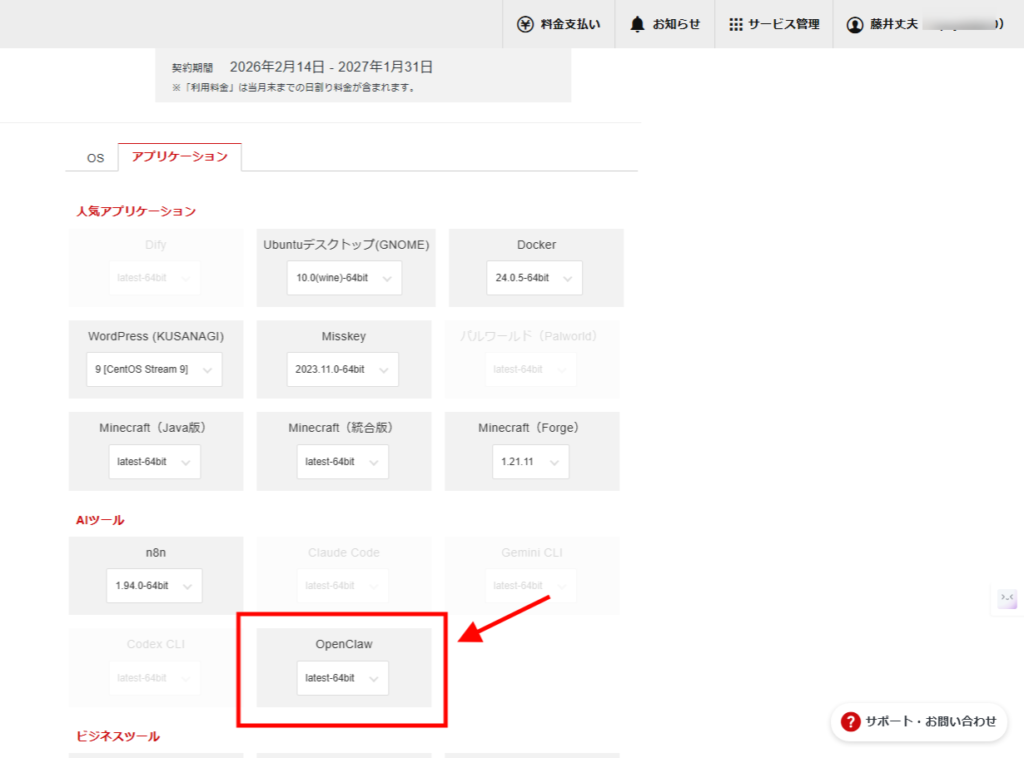Expand the Misskey 2023.11.0-64bit dropdown
The height and width of the screenshot is (758, 1024).
344,369
